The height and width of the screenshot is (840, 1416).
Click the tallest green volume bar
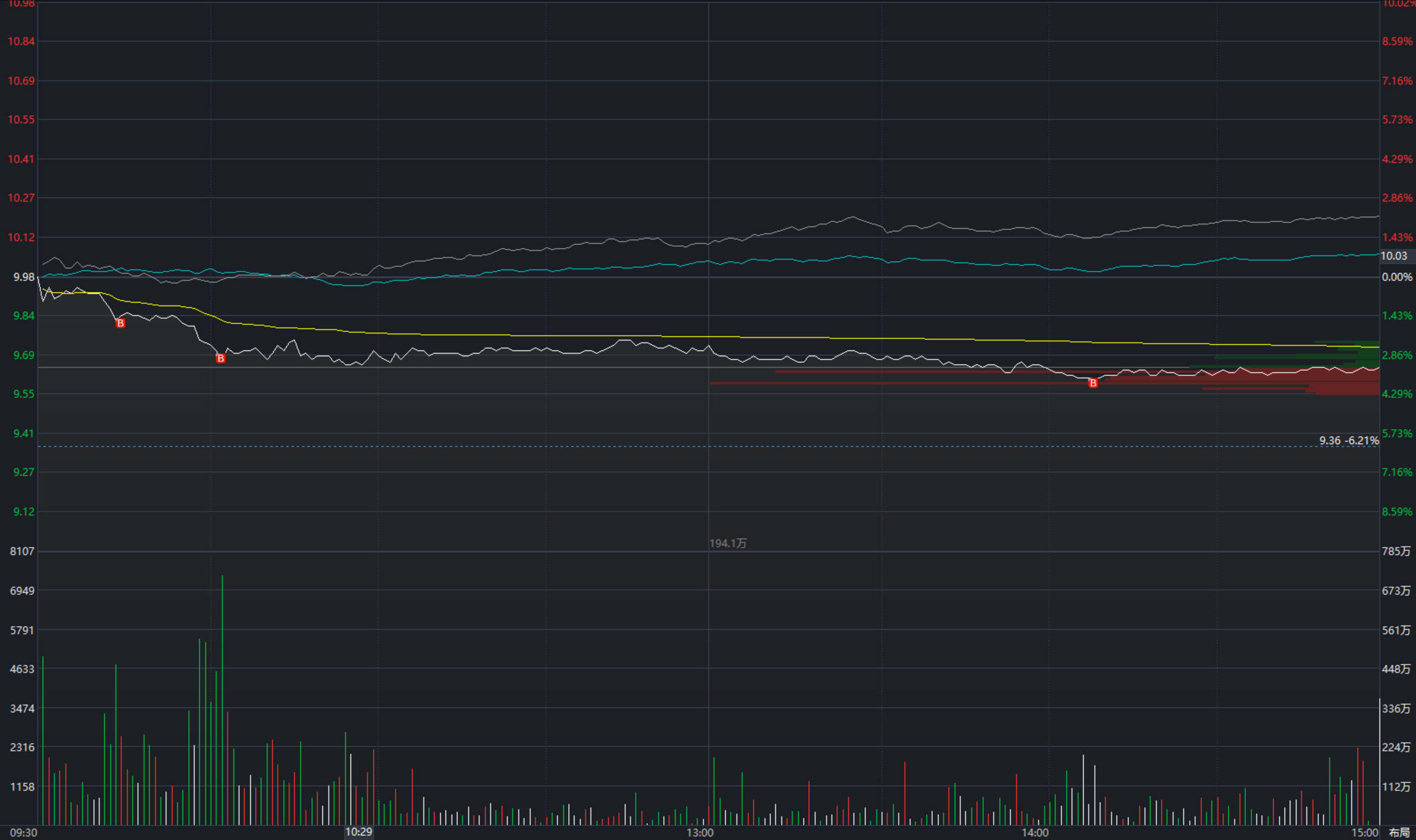click(222, 700)
